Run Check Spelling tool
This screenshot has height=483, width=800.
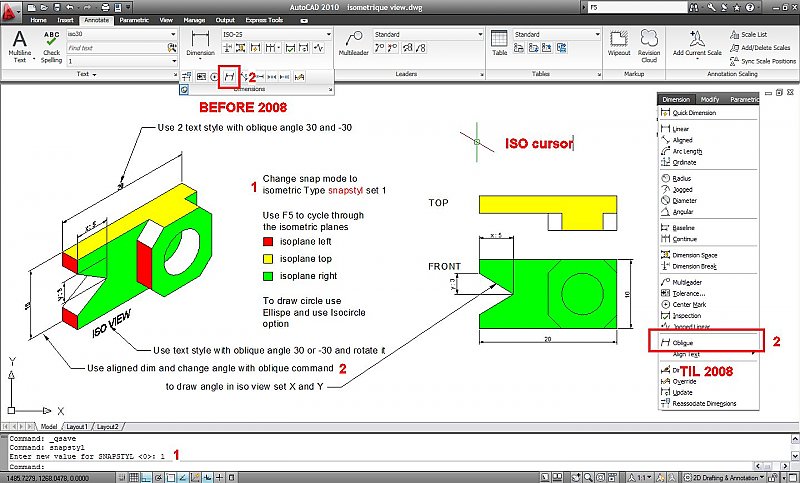(52, 46)
